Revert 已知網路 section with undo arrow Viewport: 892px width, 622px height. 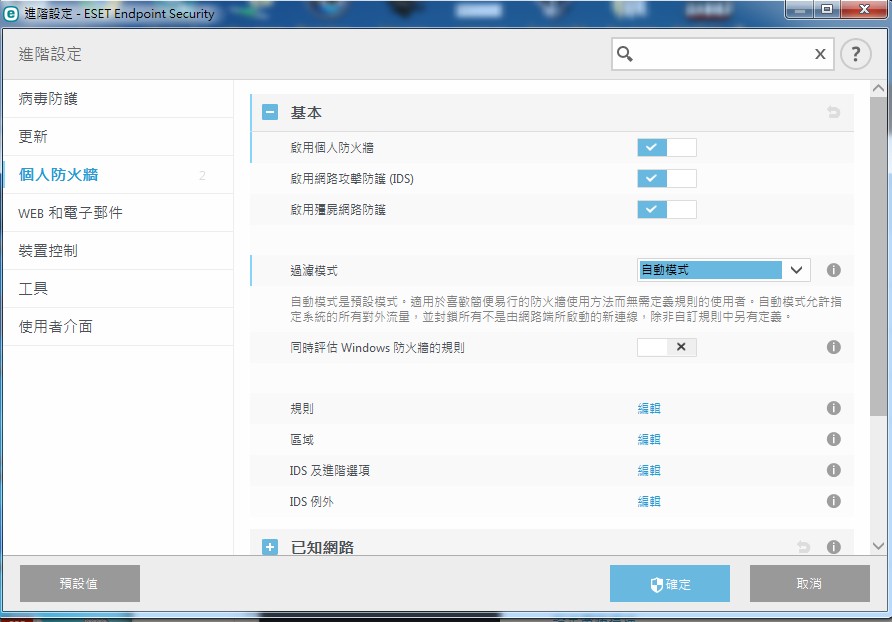(x=803, y=547)
